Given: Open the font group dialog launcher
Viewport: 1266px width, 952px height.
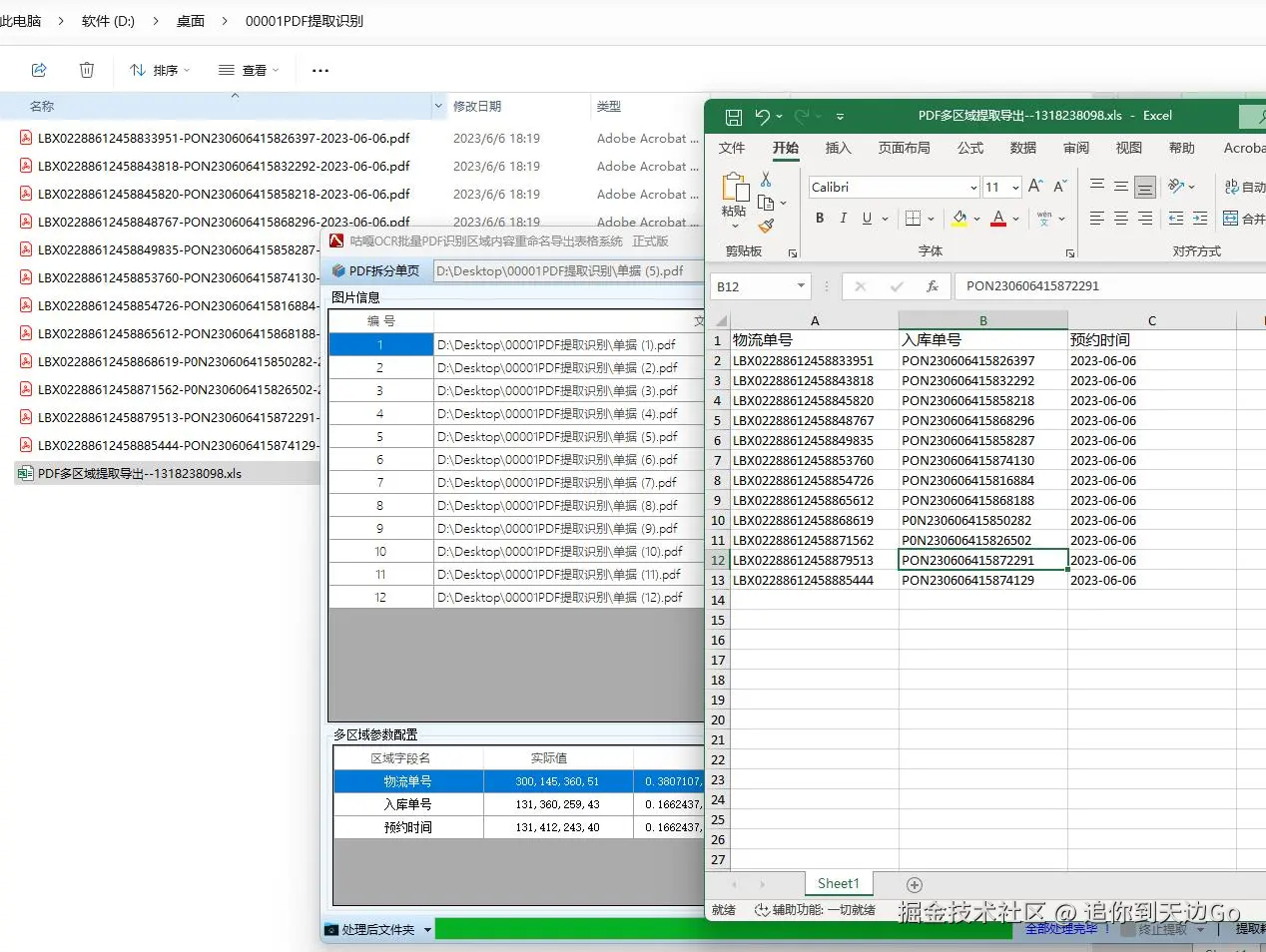Looking at the screenshot, I should coord(1070,253).
